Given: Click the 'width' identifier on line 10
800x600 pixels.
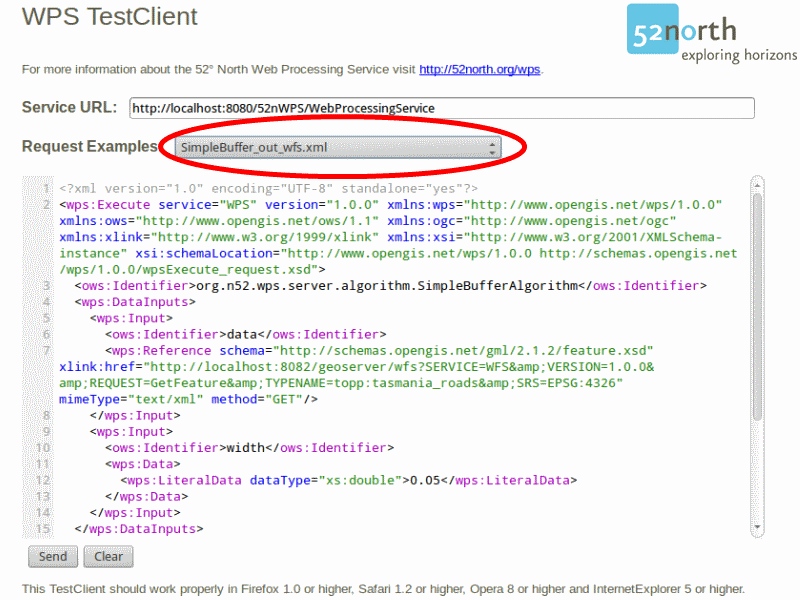Looking at the screenshot, I should coord(245,448).
